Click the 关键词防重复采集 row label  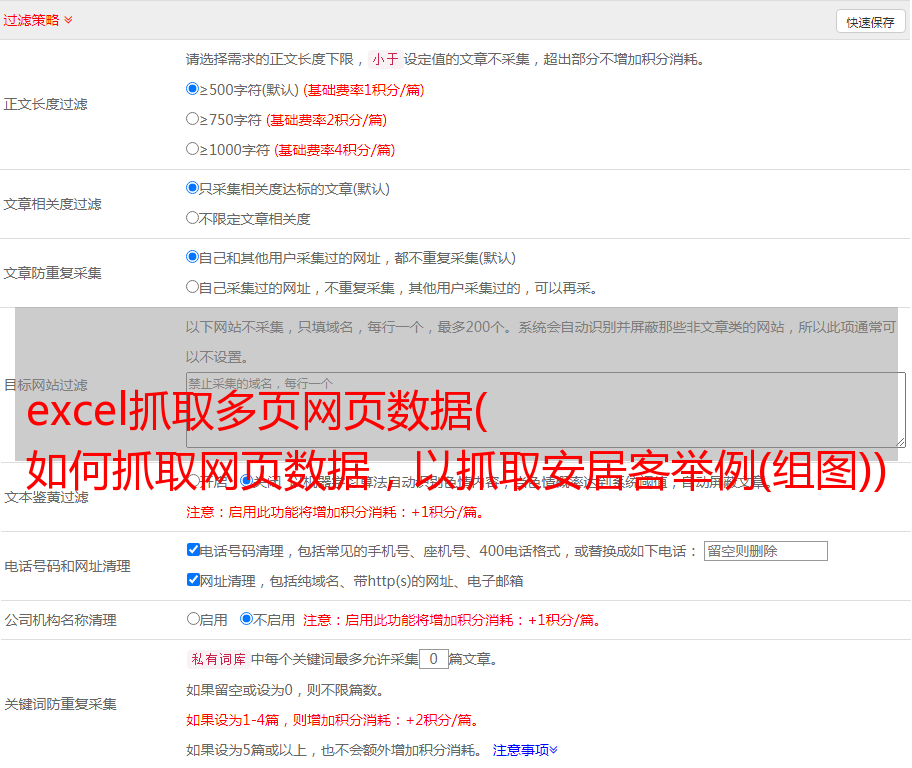pos(60,705)
